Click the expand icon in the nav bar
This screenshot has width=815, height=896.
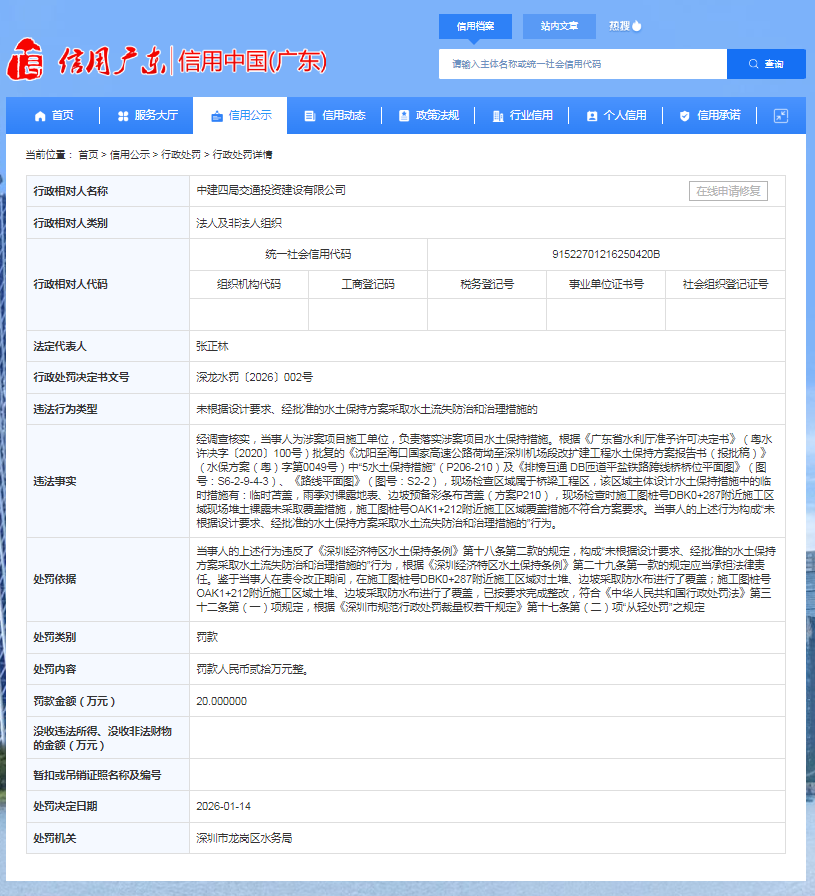click(x=781, y=115)
